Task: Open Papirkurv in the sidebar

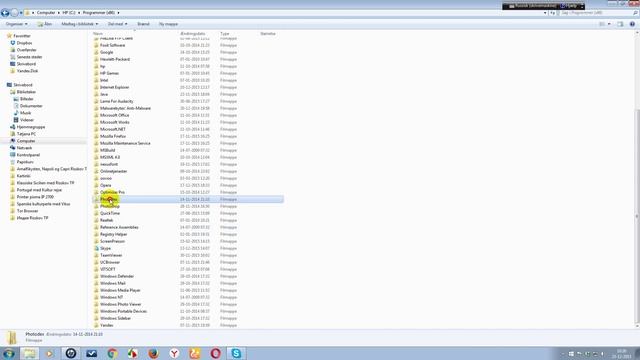Action: (25, 162)
